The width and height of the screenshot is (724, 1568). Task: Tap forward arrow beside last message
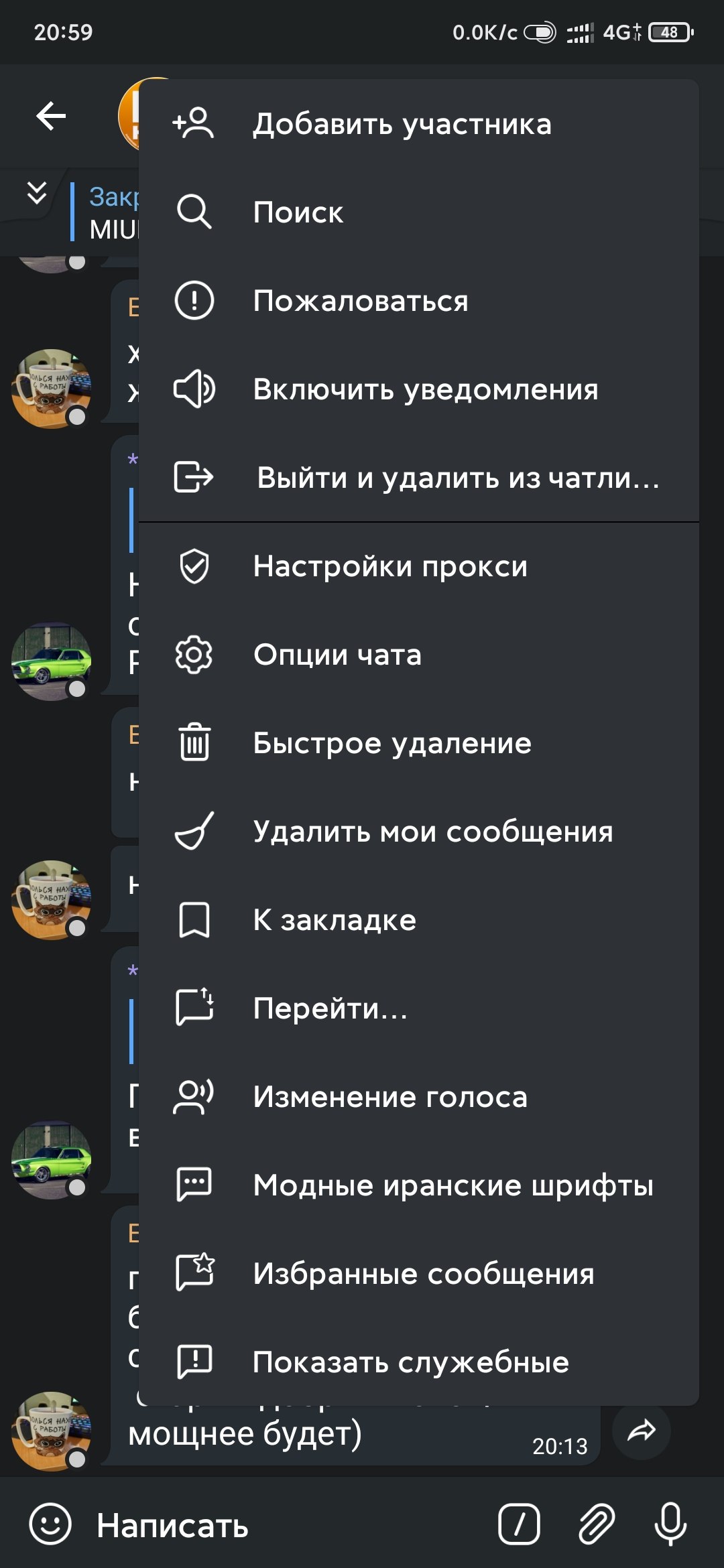coord(642,1431)
